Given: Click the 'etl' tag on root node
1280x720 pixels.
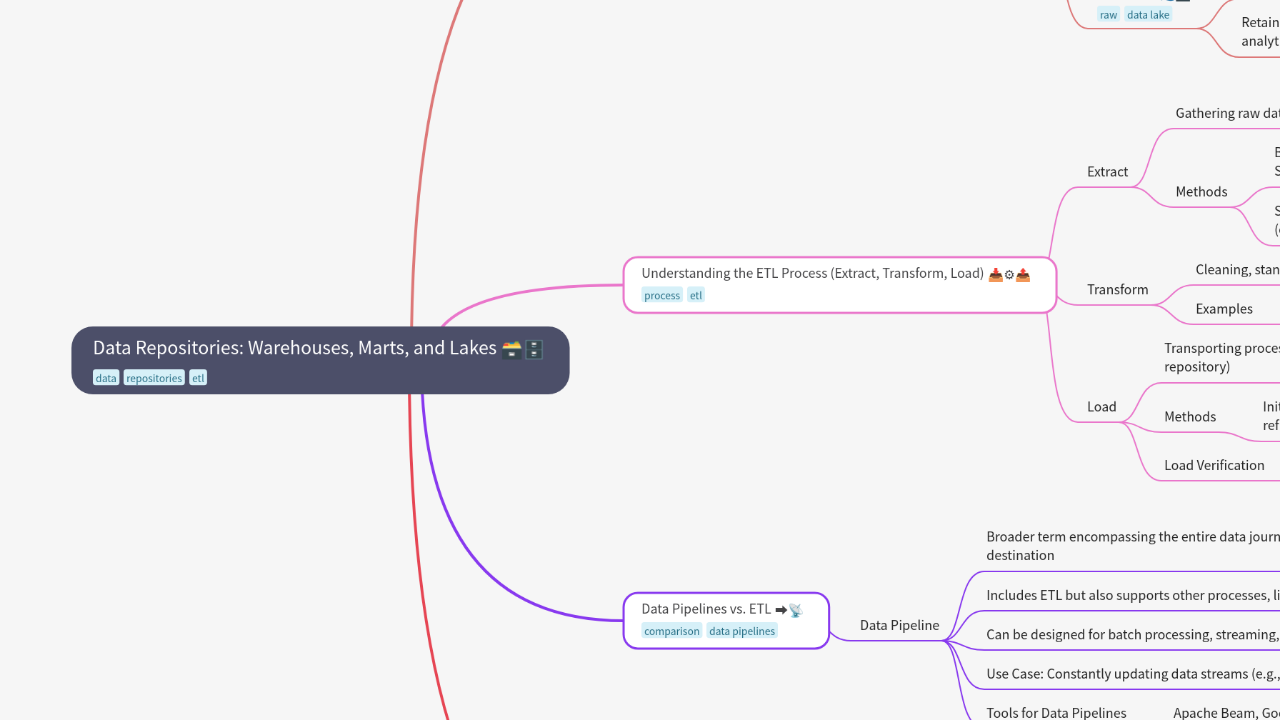Looking at the screenshot, I should click(198, 378).
